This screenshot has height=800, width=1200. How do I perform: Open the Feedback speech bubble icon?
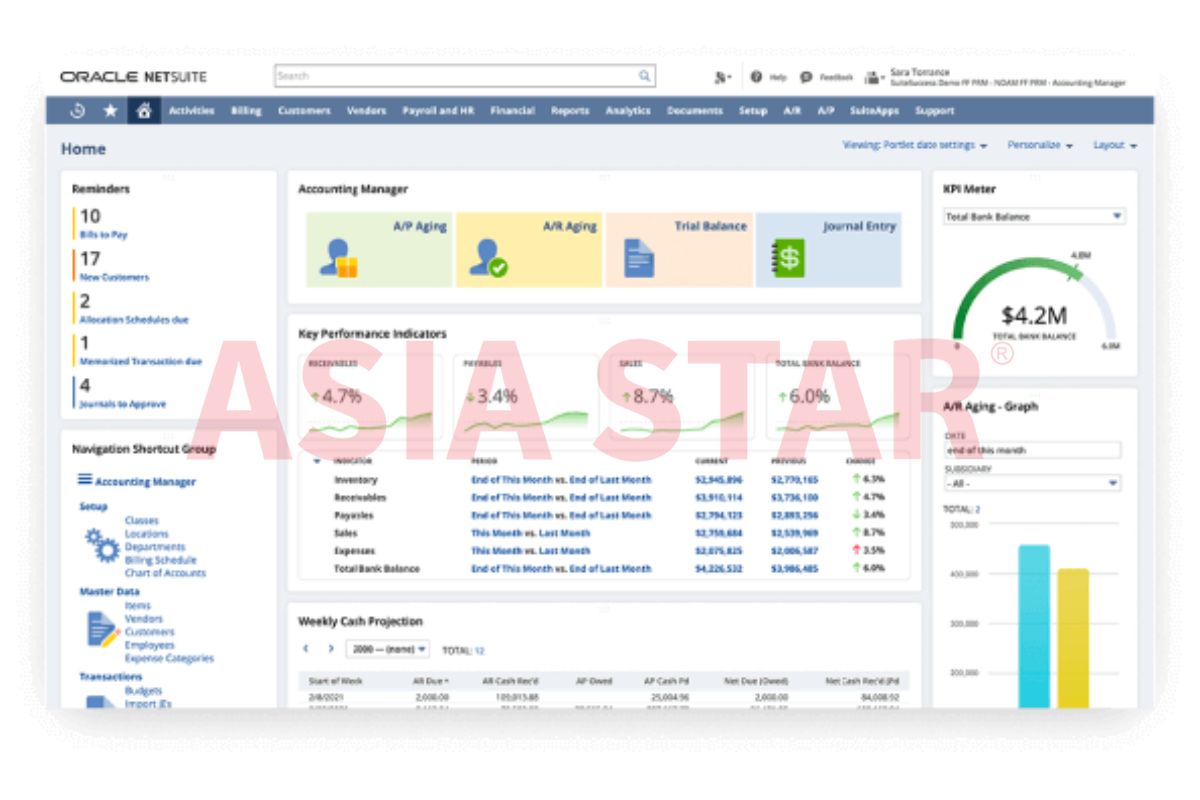tap(807, 77)
